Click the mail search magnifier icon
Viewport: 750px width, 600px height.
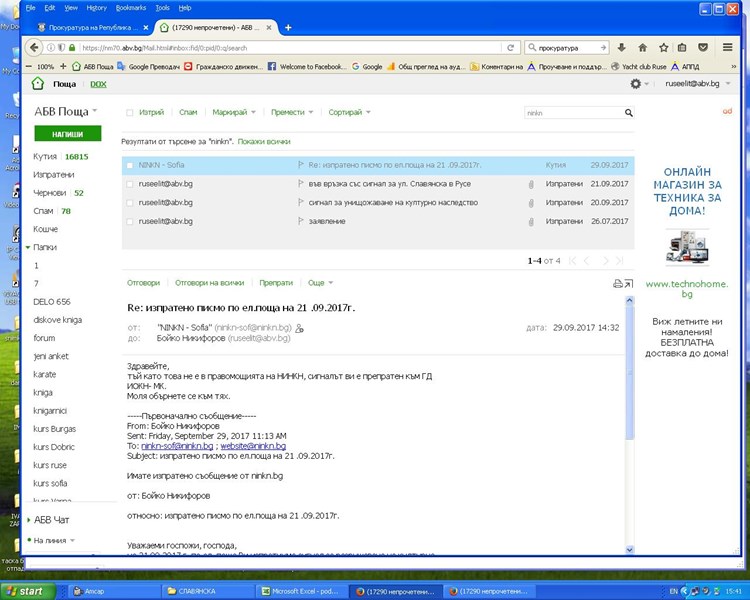pos(628,113)
